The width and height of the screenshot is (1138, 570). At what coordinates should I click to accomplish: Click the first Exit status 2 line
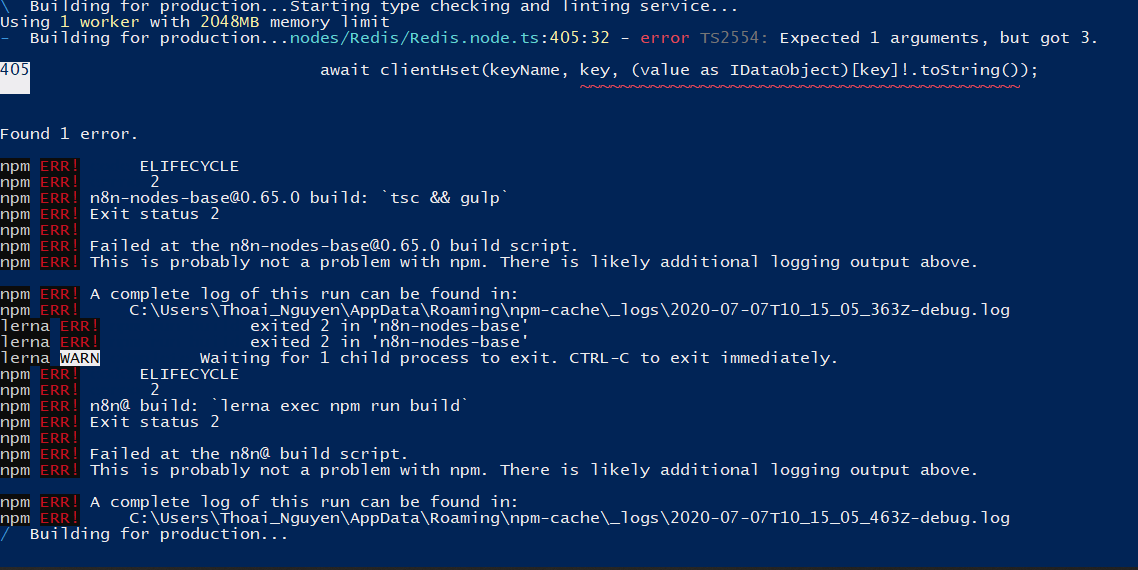pos(155,214)
